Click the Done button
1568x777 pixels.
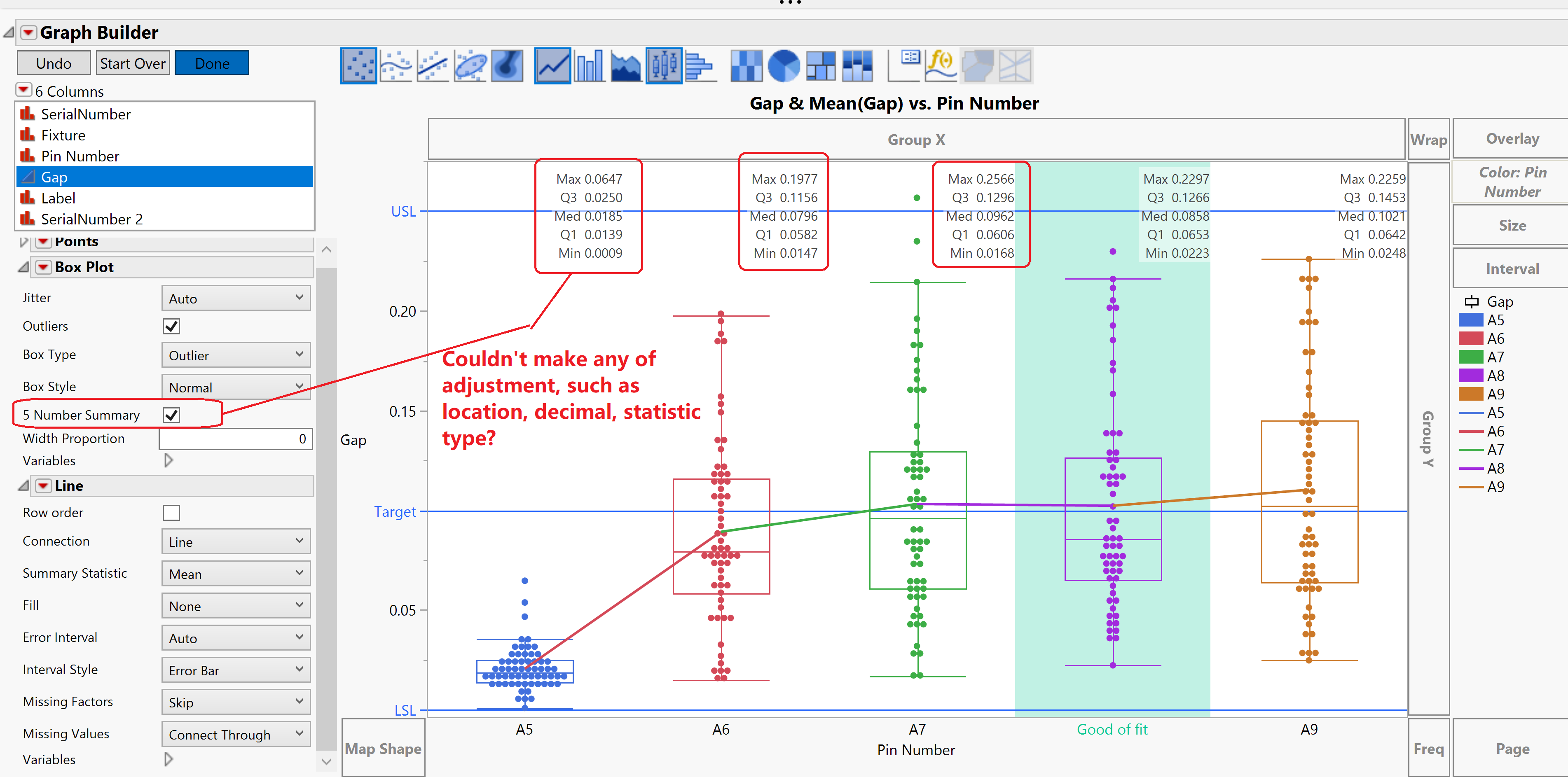pyautogui.click(x=212, y=63)
